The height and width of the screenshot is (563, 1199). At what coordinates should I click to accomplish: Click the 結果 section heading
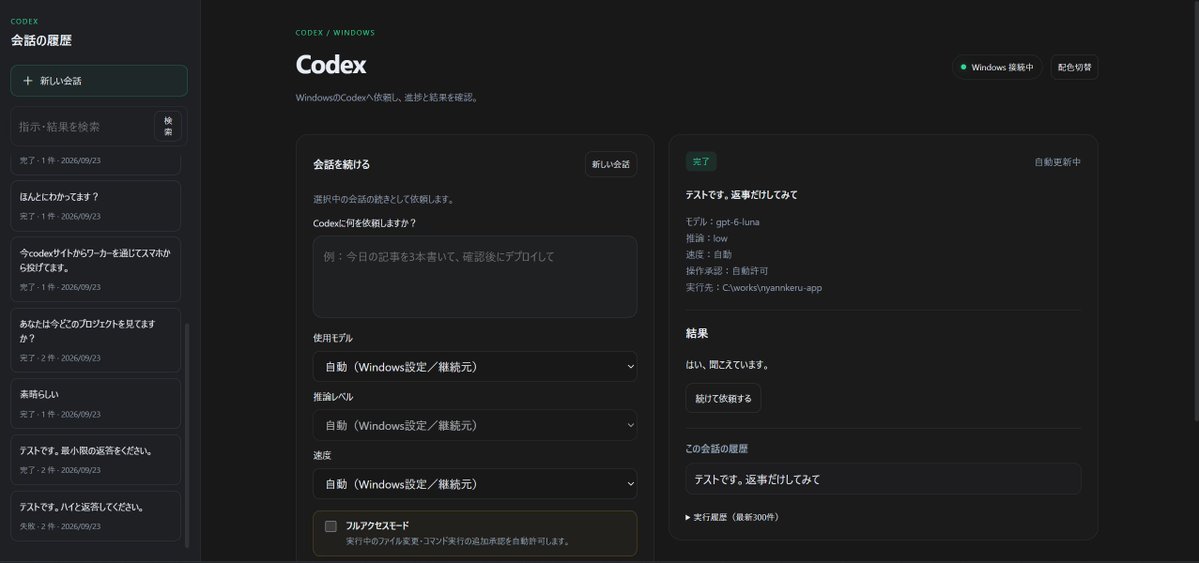coord(697,334)
